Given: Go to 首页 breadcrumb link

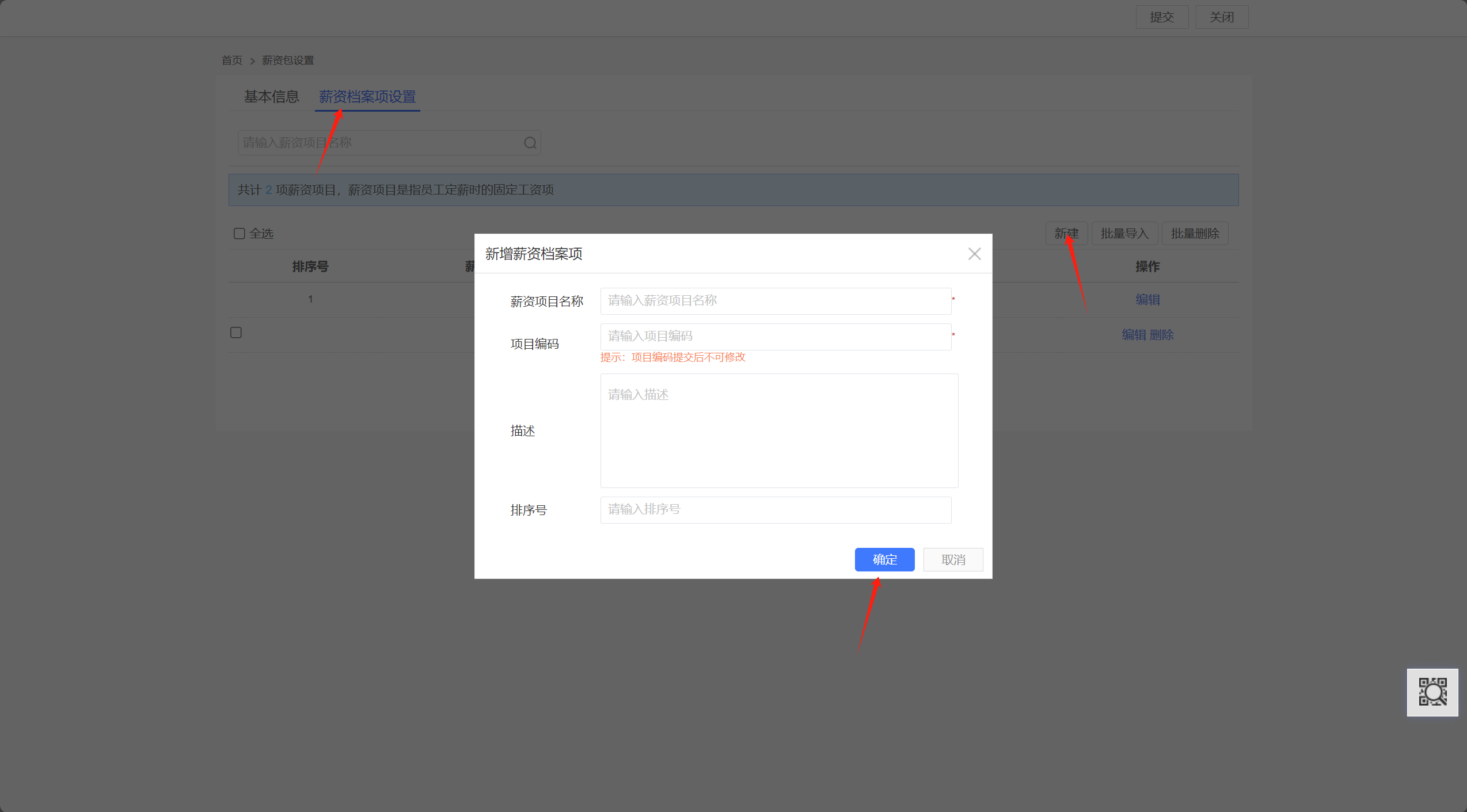Looking at the screenshot, I should pos(232,60).
